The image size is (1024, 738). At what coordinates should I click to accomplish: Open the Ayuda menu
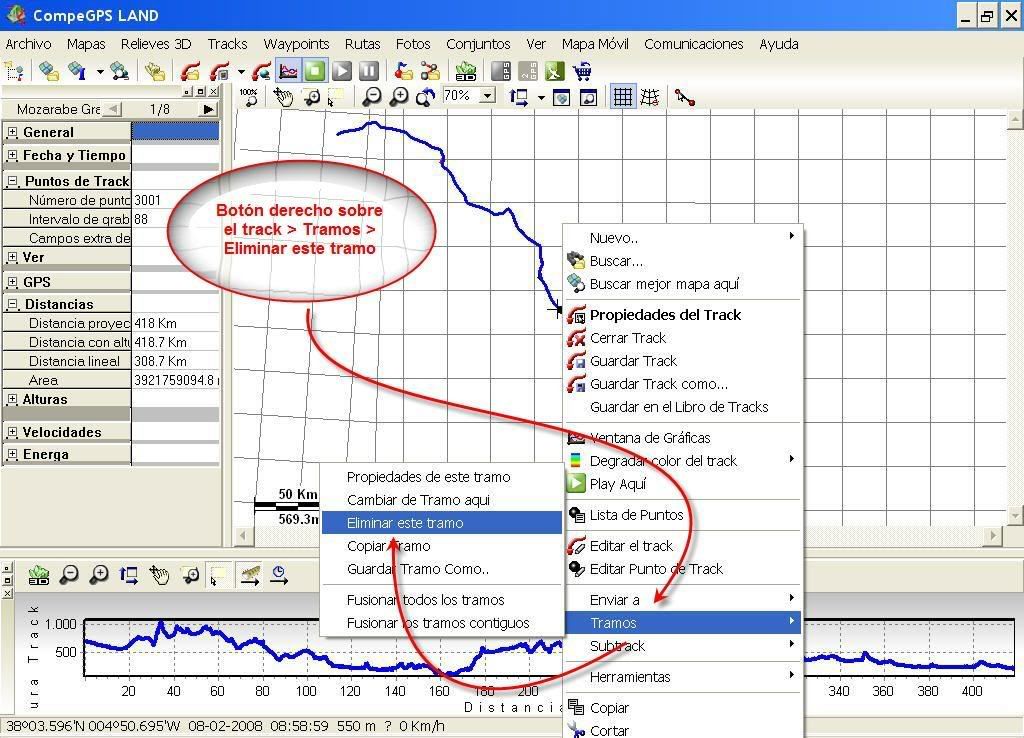778,44
